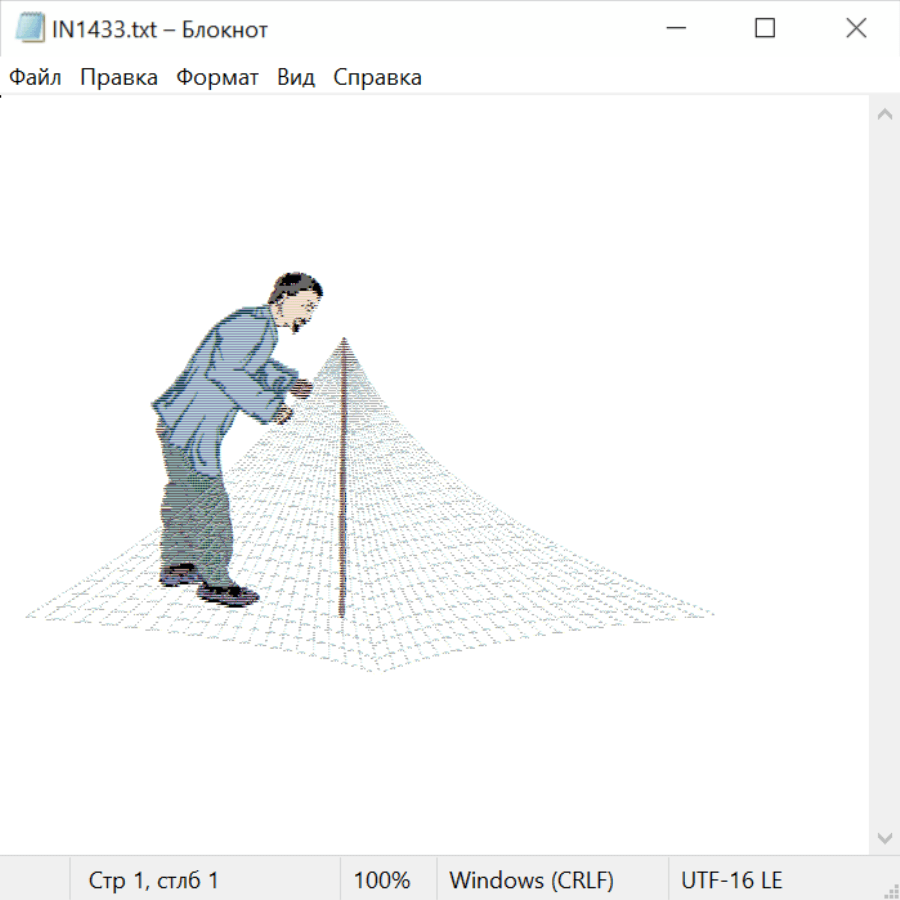Click the vertical brown pole in the picture
The image size is (900, 900).
343,480
